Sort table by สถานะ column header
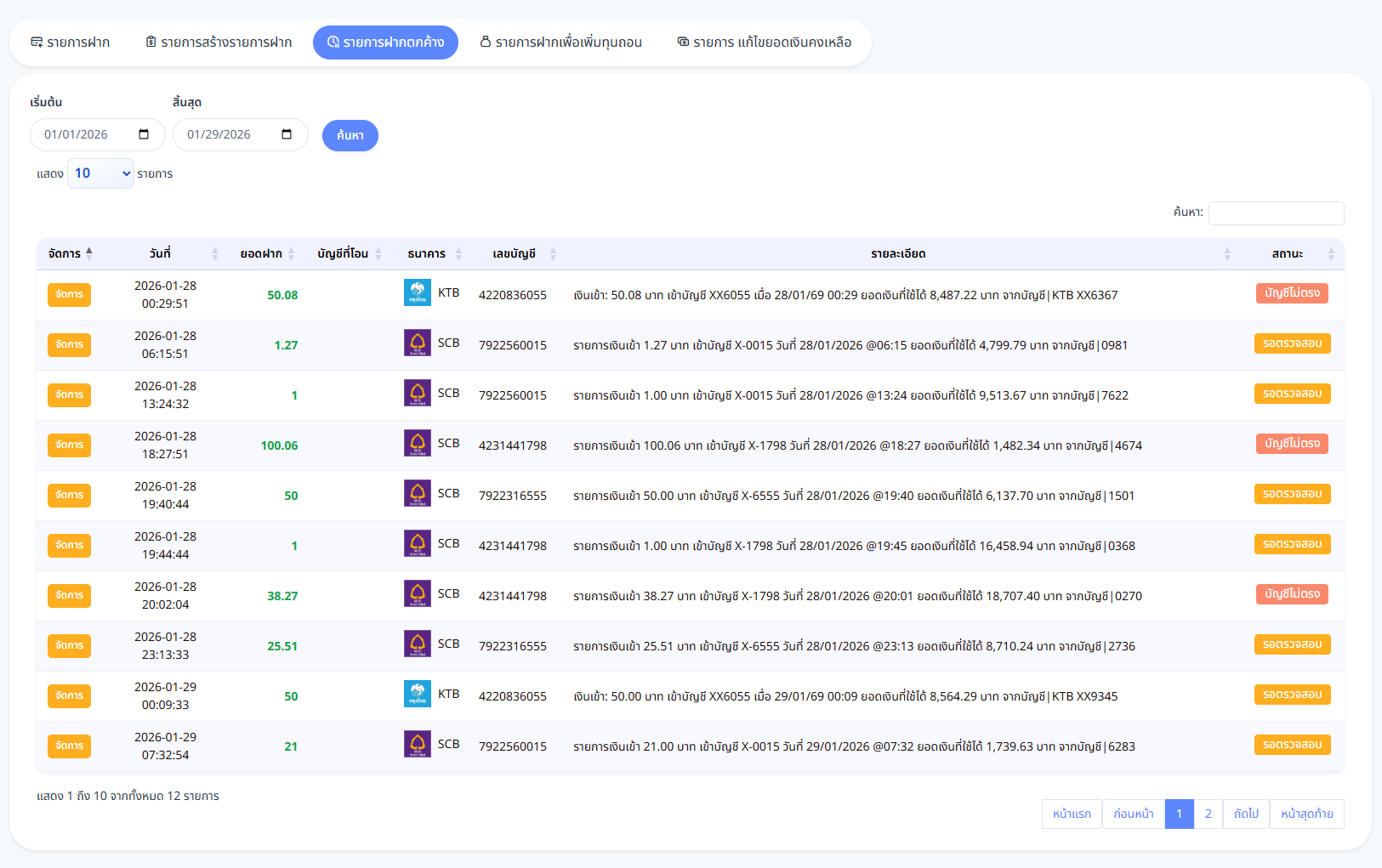The height and width of the screenshot is (868, 1382). tap(1288, 254)
